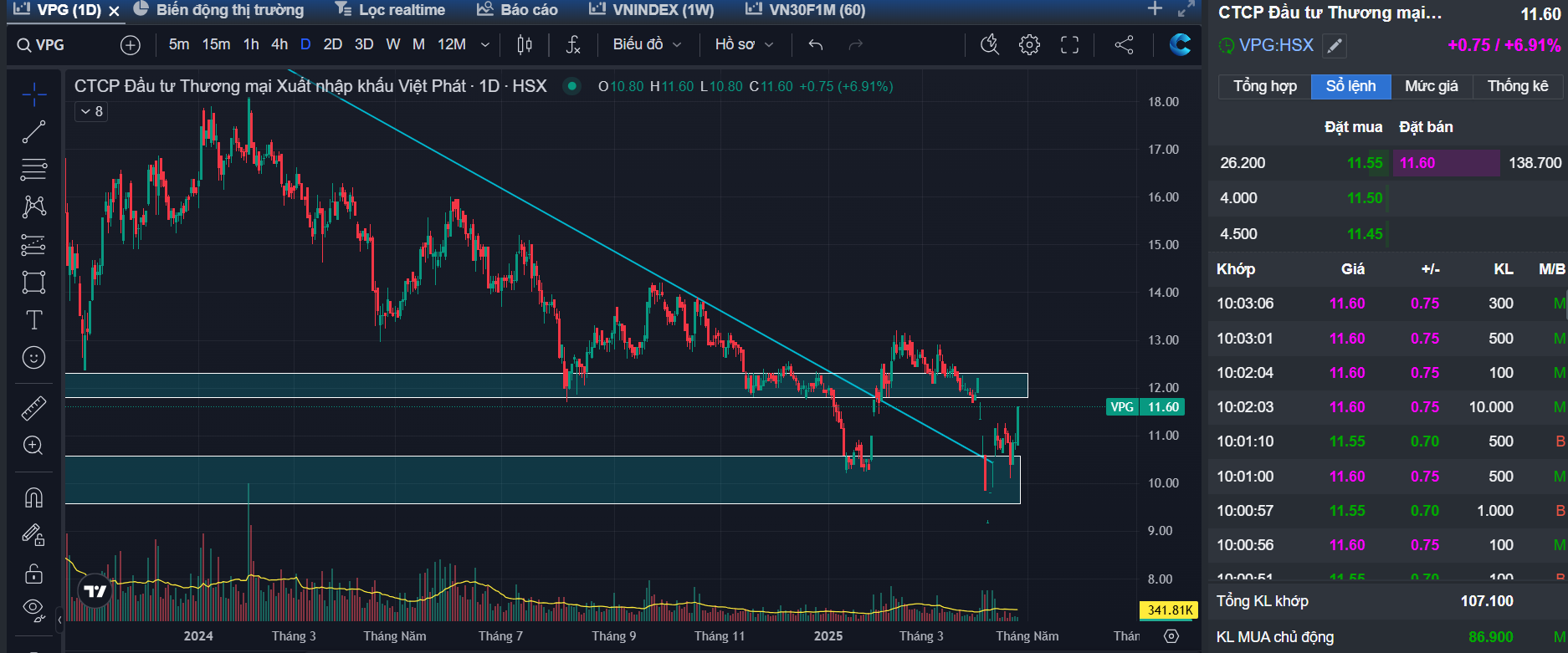The image size is (1568, 653).
Task: Select the ruler measure tool
Action: pyautogui.click(x=33, y=408)
